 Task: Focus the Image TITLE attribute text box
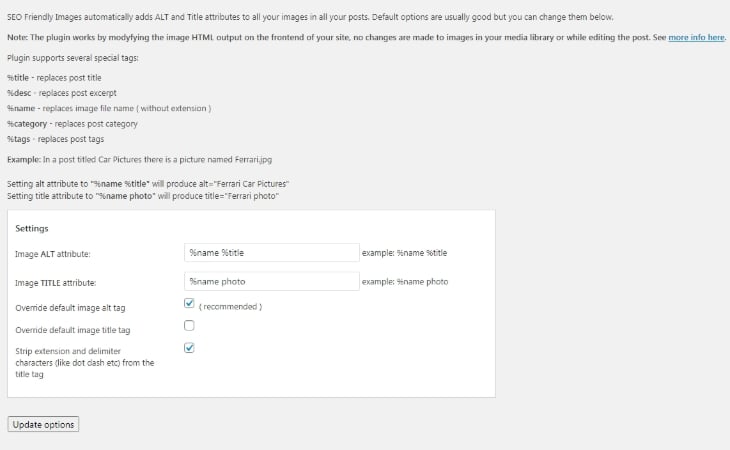[x=272, y=282]
